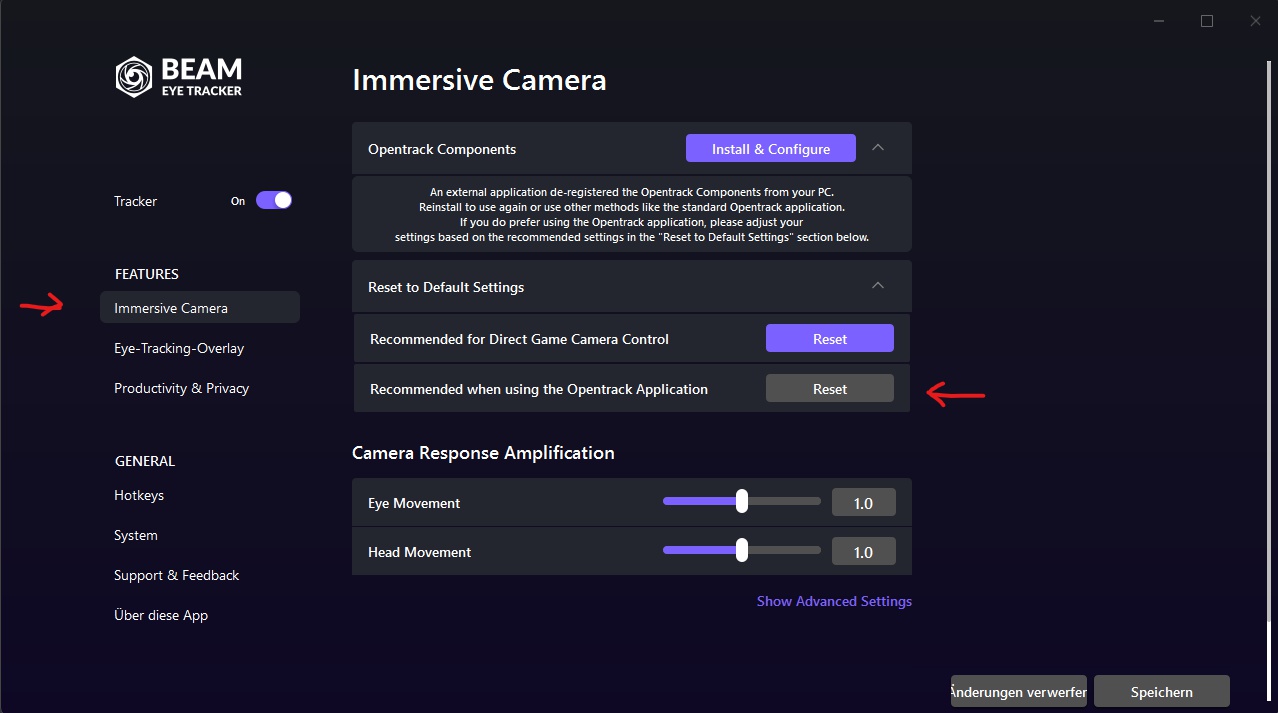Select System in the sidebar

(x=136, y=535)
